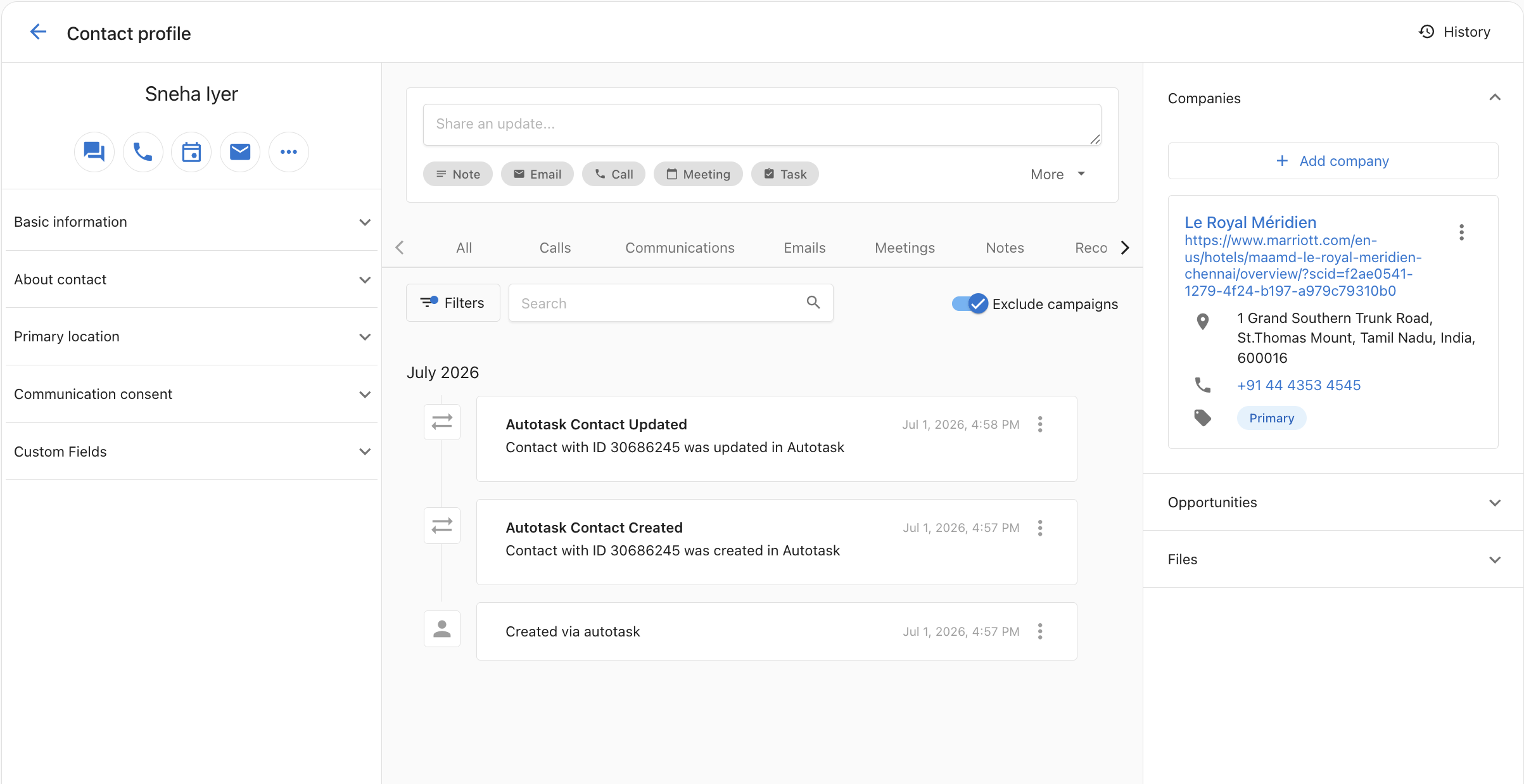Click the search magnifier icon
Image resolution: width=1524 pixels, height=784 pixels.
(813, 303)
